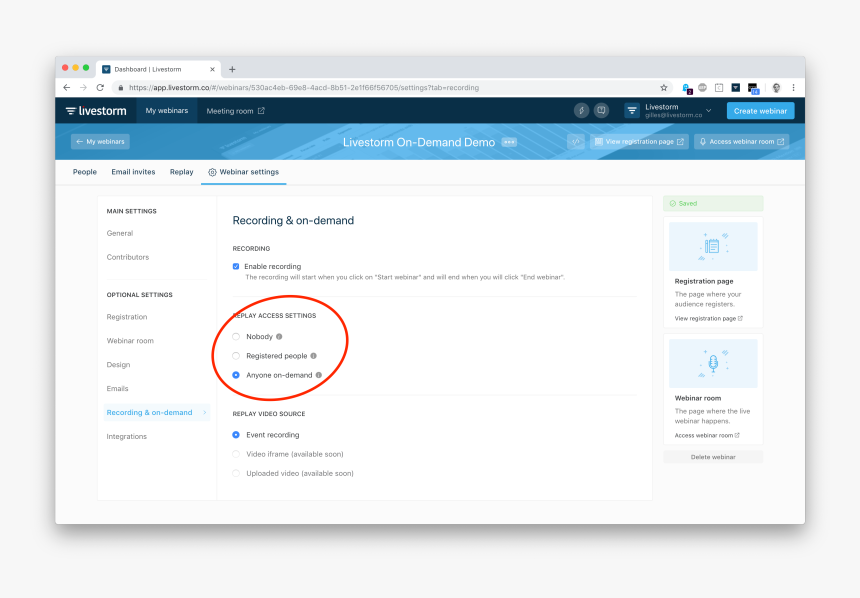Screen dimensions: 860x598
Task: Click the info icon next to Anyone on-demand
Action: pyautogui.click(x=319, y=375)
